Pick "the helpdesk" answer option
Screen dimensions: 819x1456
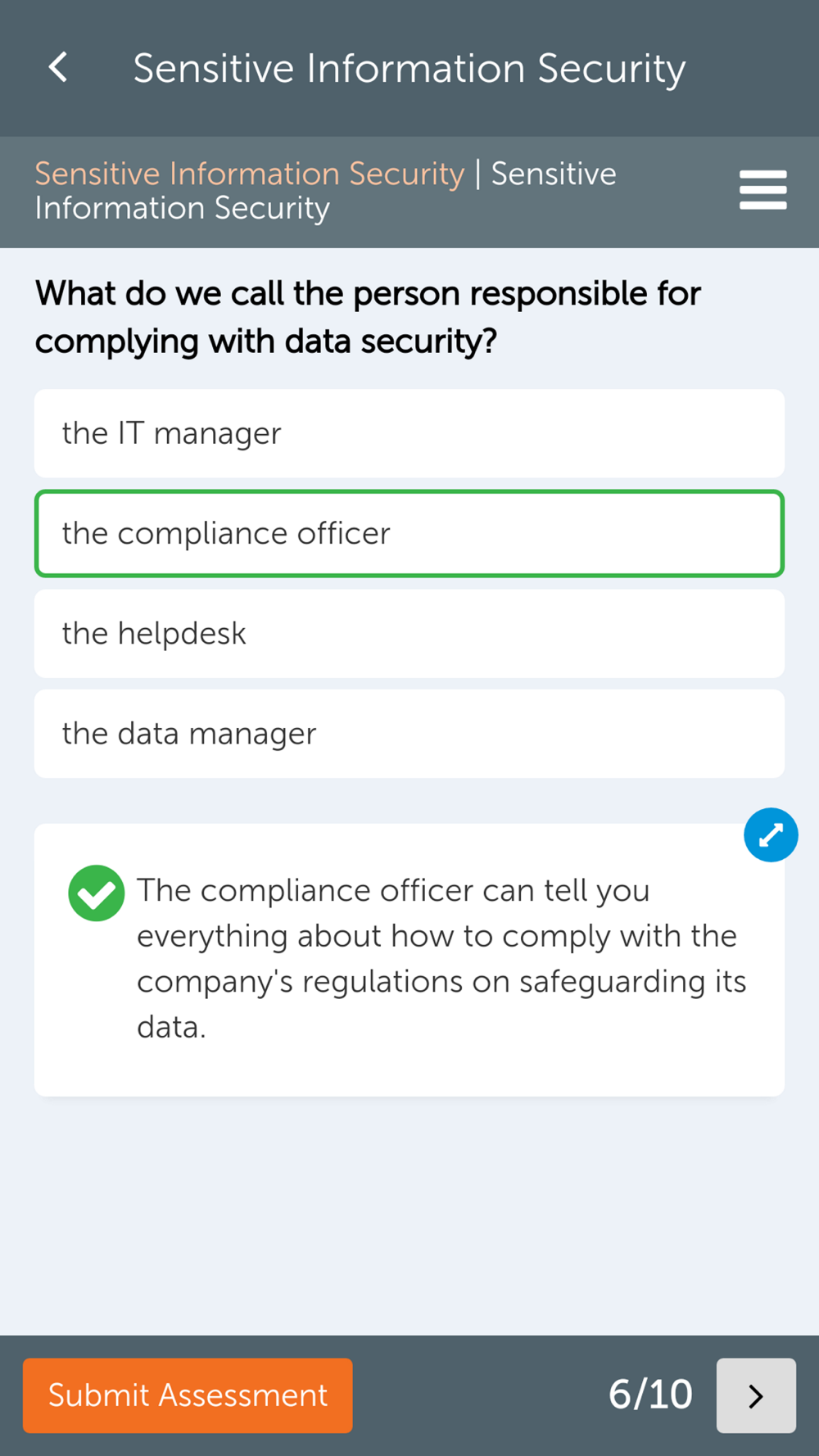coord(409,634)
